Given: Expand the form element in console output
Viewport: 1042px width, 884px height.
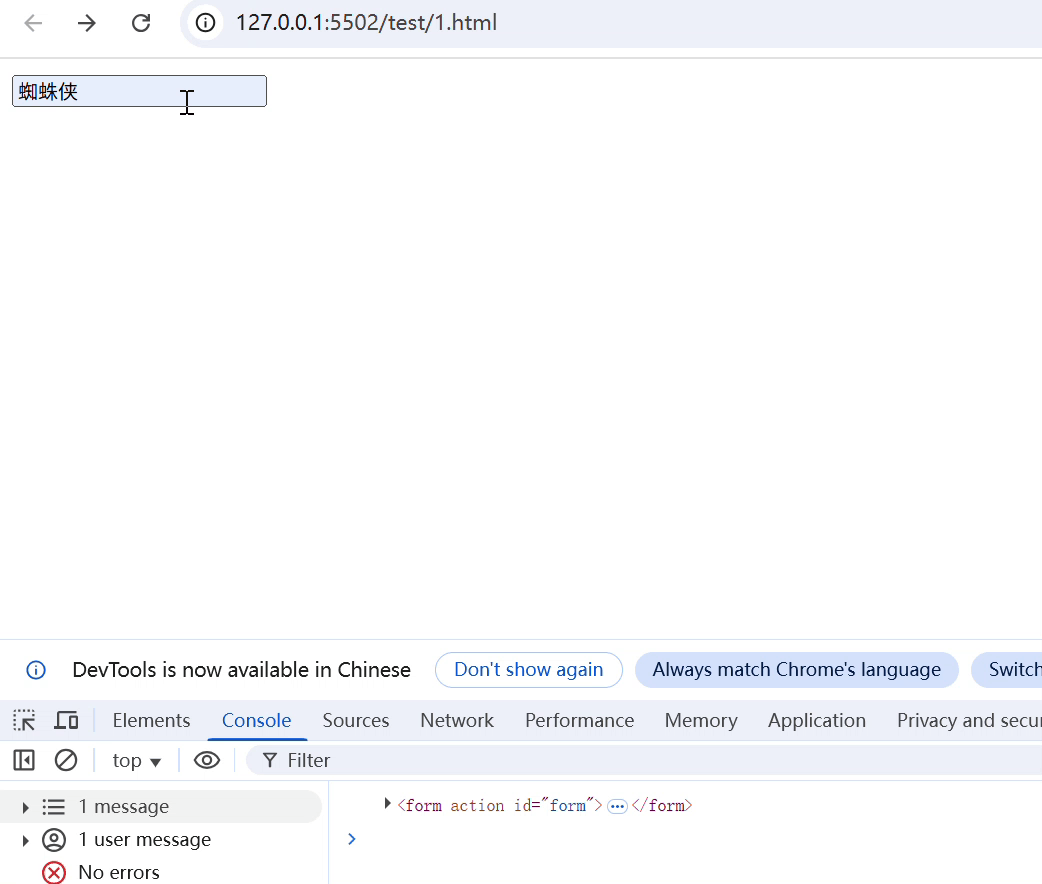Looking at the screenshot, I should pos(388,805).
